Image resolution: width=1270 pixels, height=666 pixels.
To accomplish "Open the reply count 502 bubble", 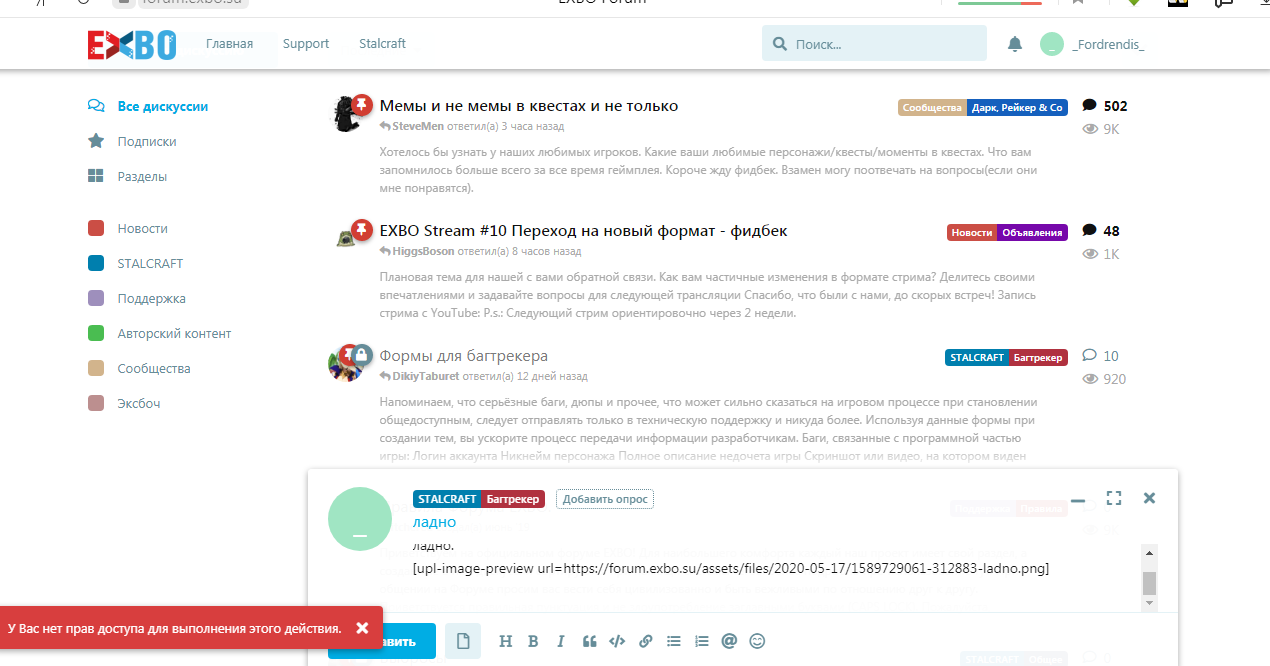I will tap(1105, 106).
